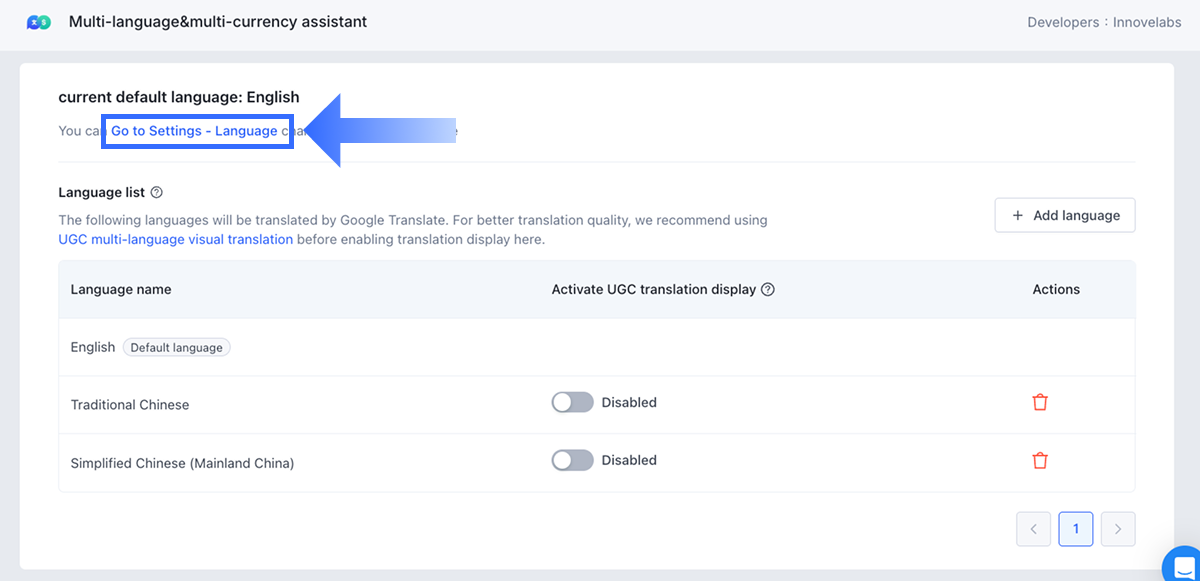Image resolution: width=1200 pixels, height=581 pixels.
Task: Delete the Simplified Chinese (Mainland China) language
Action: click(x=1040, y=461)
